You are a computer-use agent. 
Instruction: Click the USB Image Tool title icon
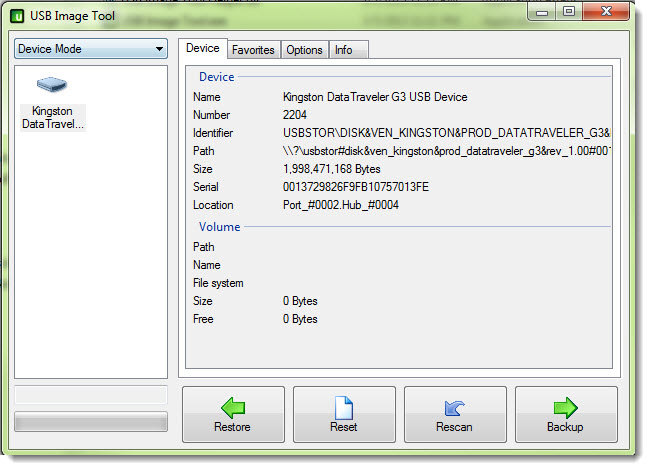click(17, 16)
